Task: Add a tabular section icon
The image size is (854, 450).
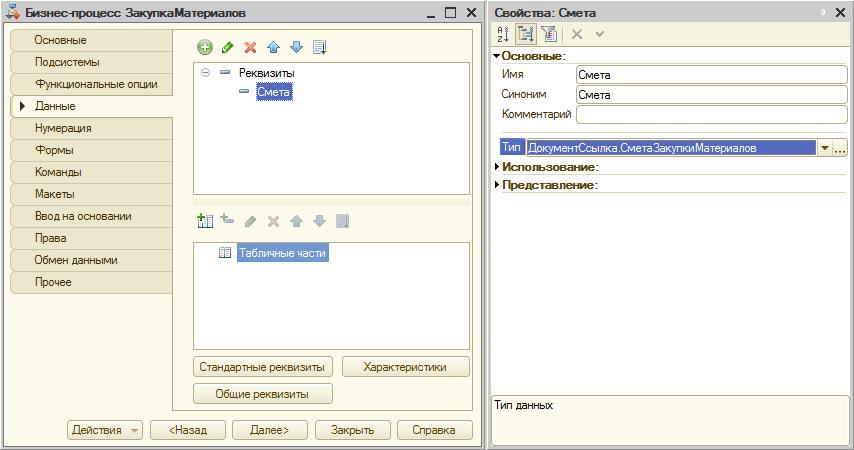Action: [205, 221]
